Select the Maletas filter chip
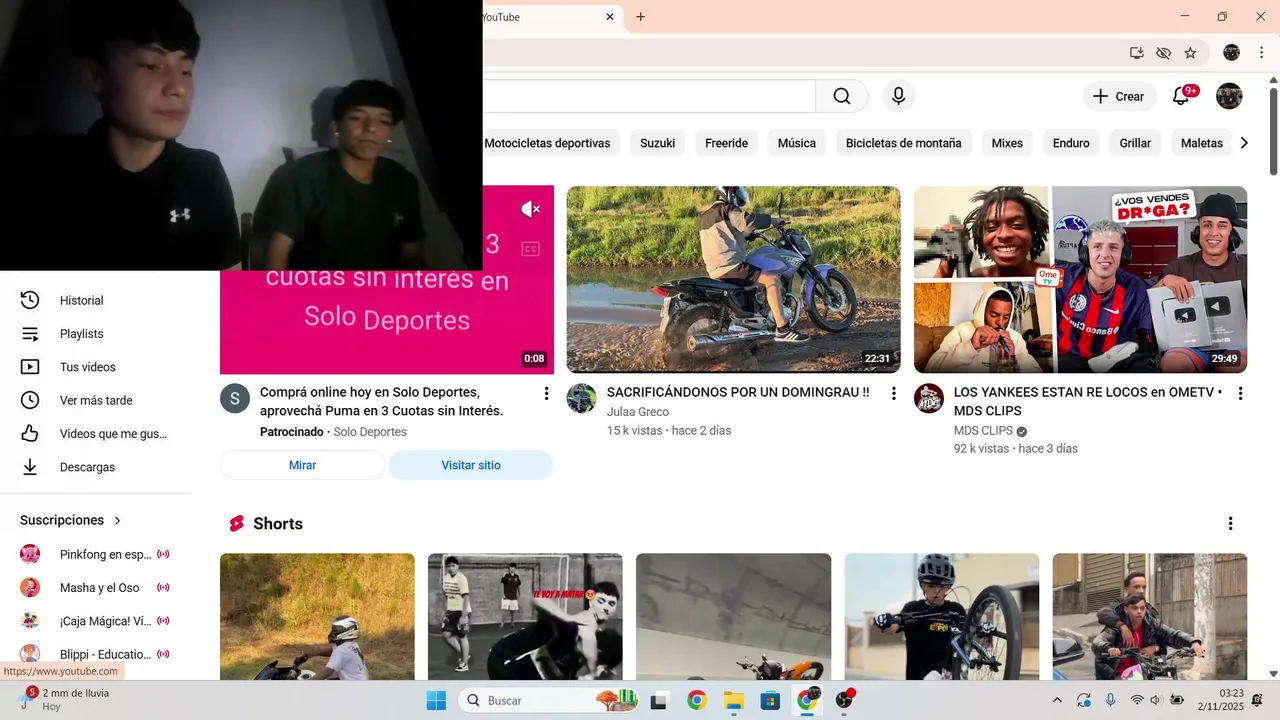Viewport: 1280px width, 720px height. click(x=1201, y=143)
